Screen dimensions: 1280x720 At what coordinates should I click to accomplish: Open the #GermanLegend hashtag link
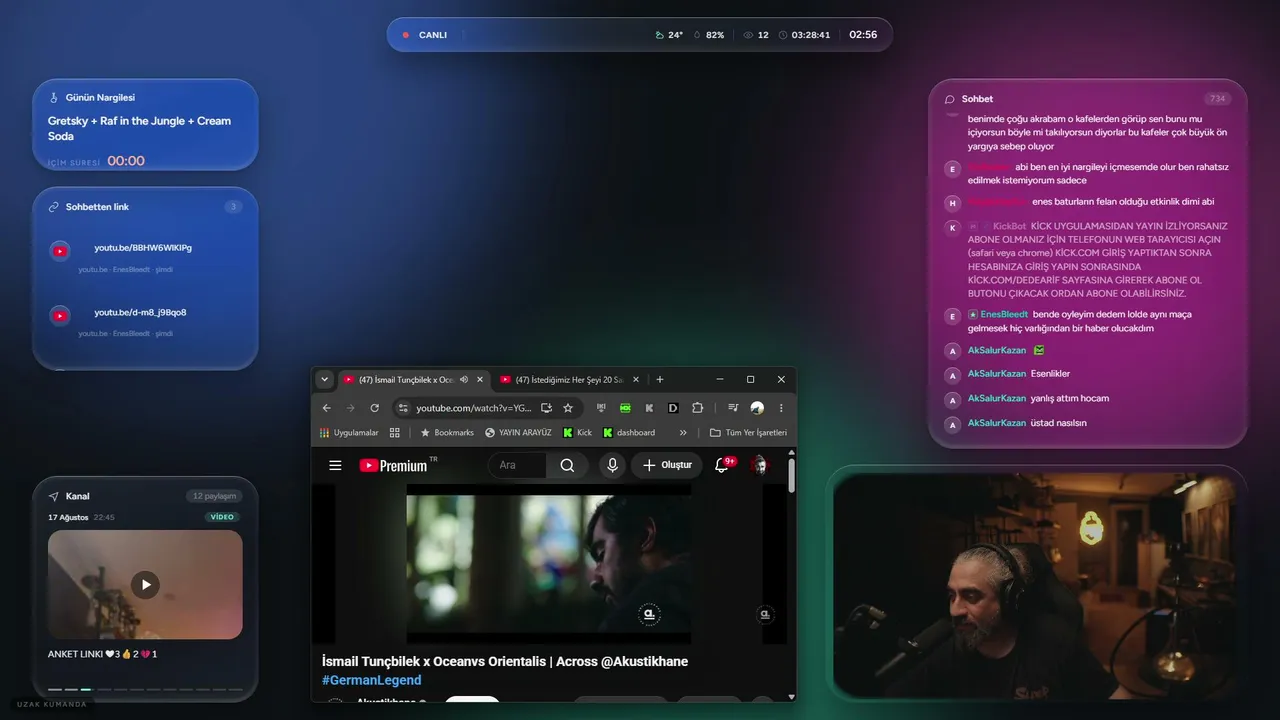click(371, 680)
